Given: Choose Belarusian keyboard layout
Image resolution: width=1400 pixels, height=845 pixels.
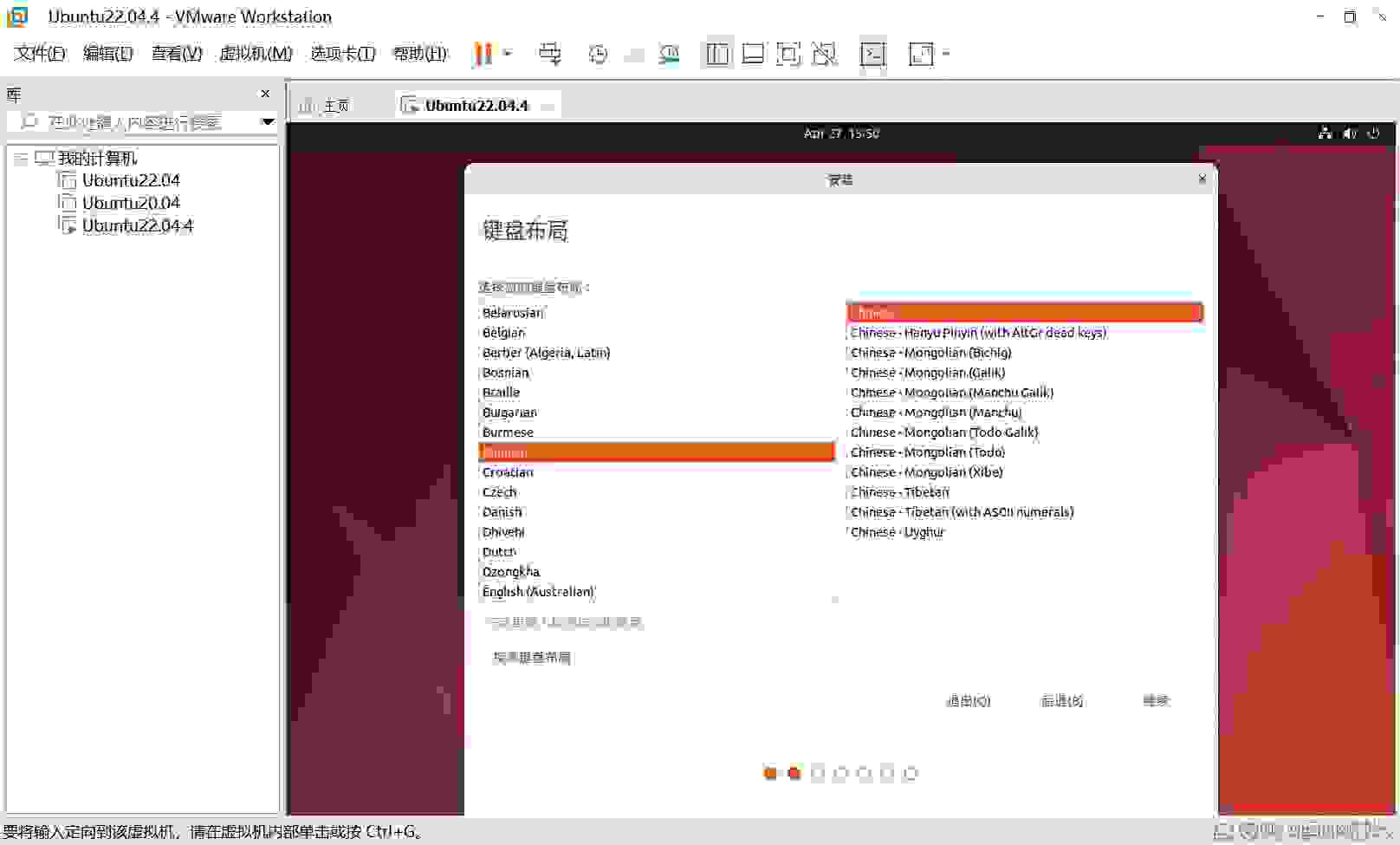Looking at the screenshot, I should click(657, 313).
